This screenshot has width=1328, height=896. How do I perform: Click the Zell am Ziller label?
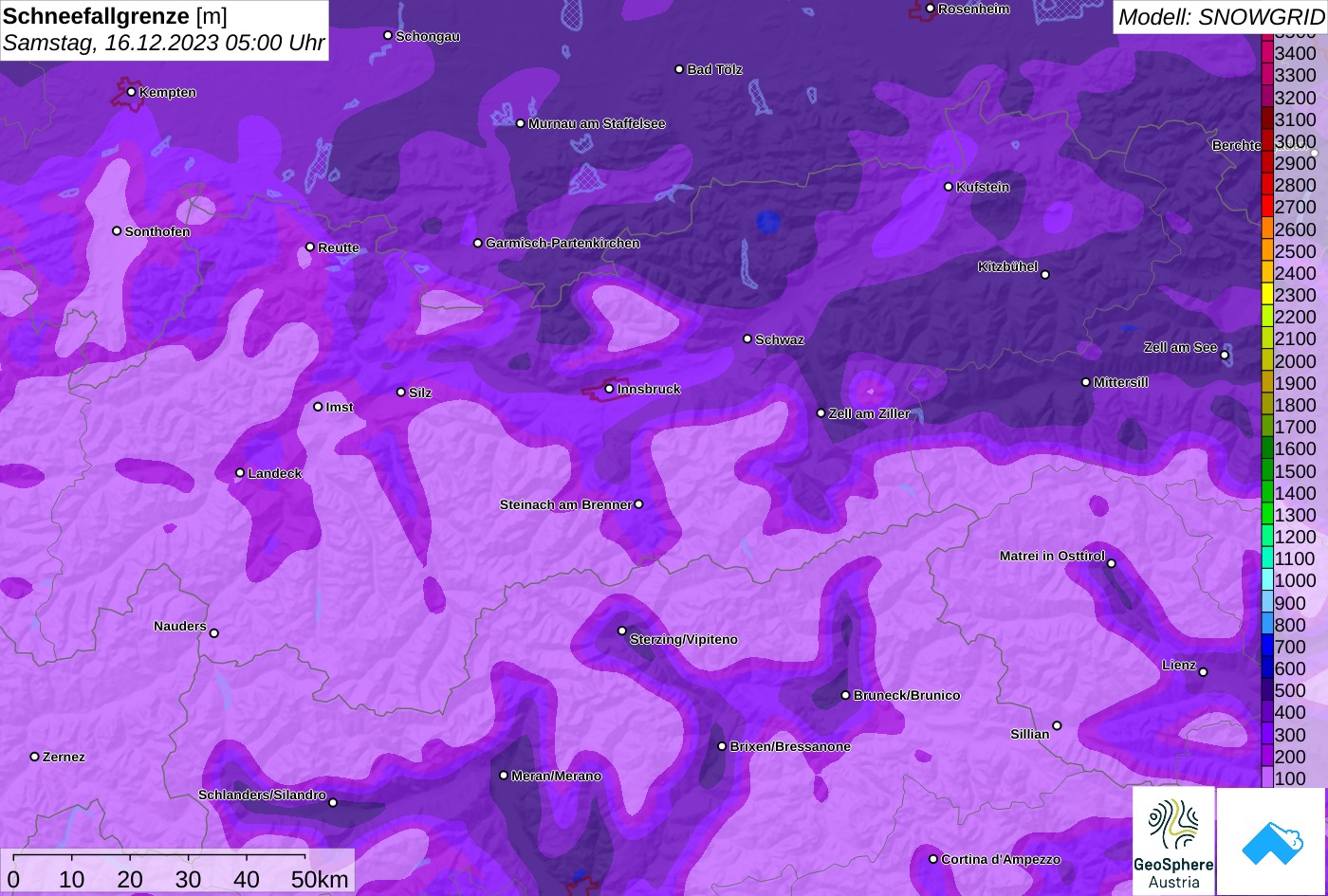[869, 413]
